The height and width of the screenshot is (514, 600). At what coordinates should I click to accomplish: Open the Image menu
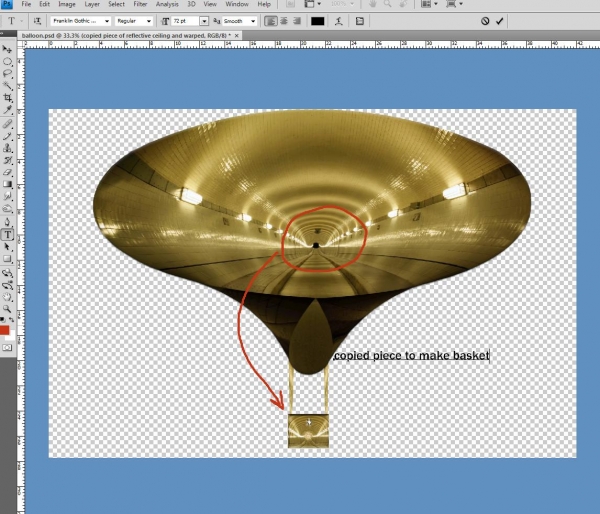67,4
